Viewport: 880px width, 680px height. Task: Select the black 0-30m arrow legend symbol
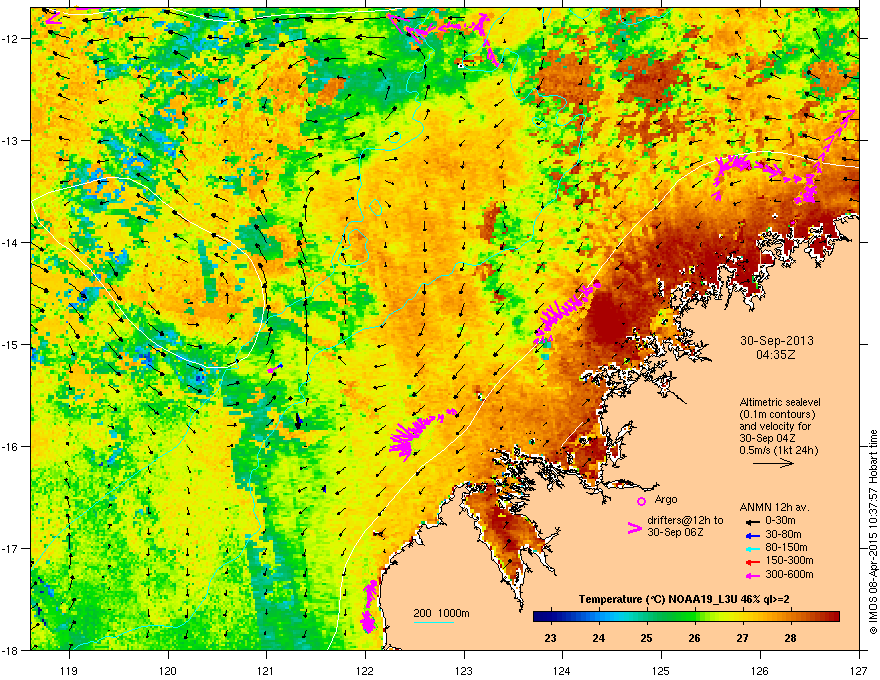tap(753, 522)
